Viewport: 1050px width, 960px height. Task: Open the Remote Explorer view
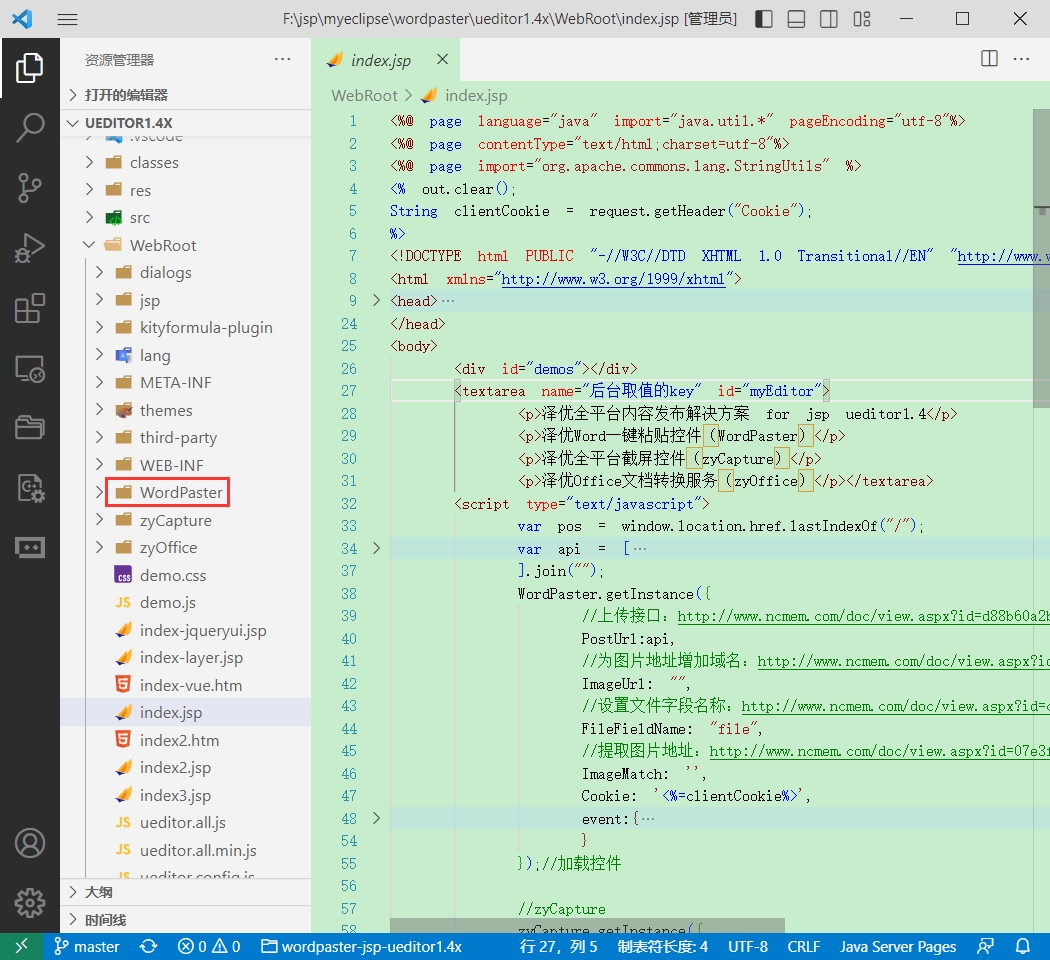click(x=30, y=369)
